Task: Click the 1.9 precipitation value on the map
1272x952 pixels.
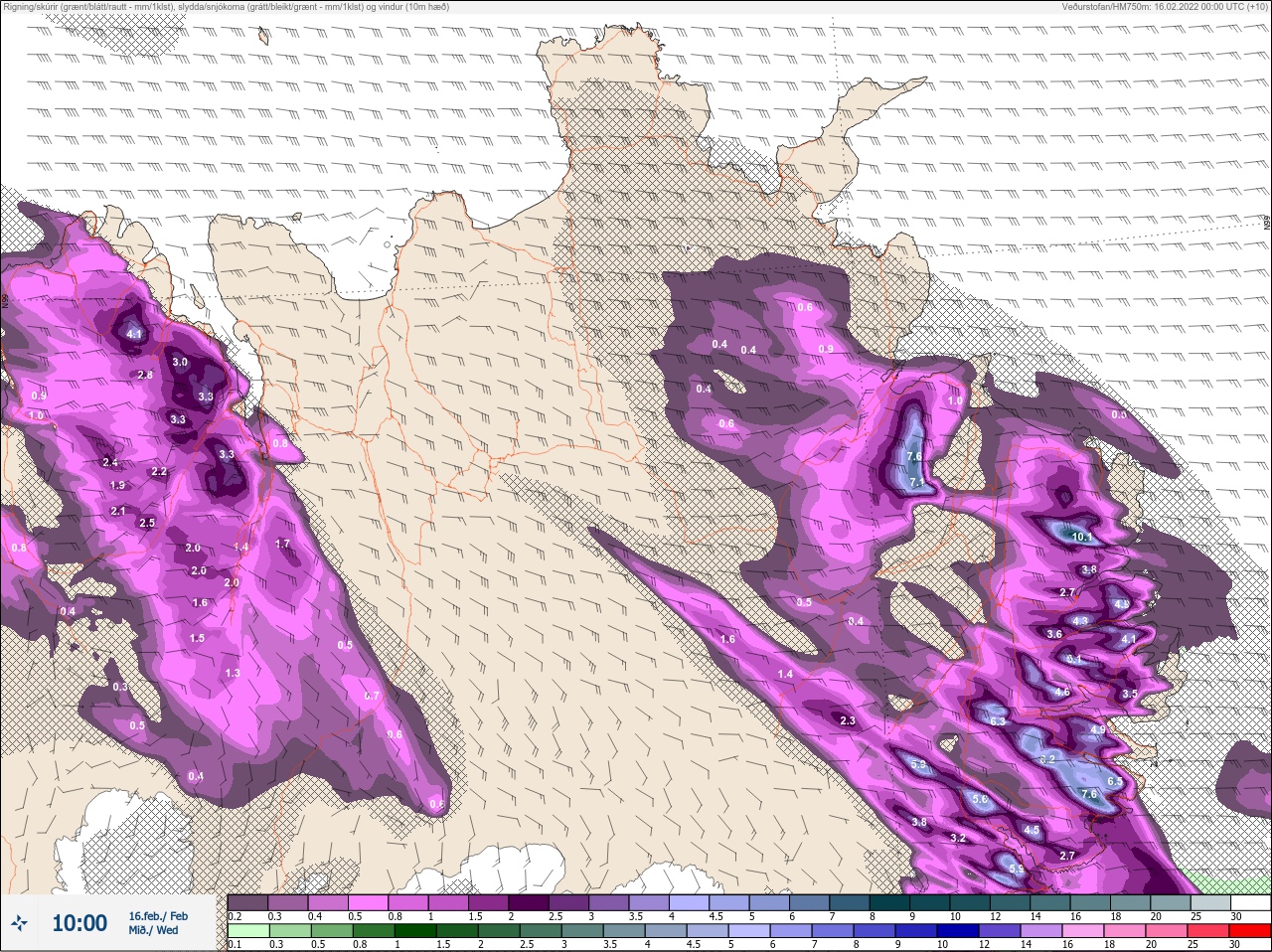Action: pos(117,486)
